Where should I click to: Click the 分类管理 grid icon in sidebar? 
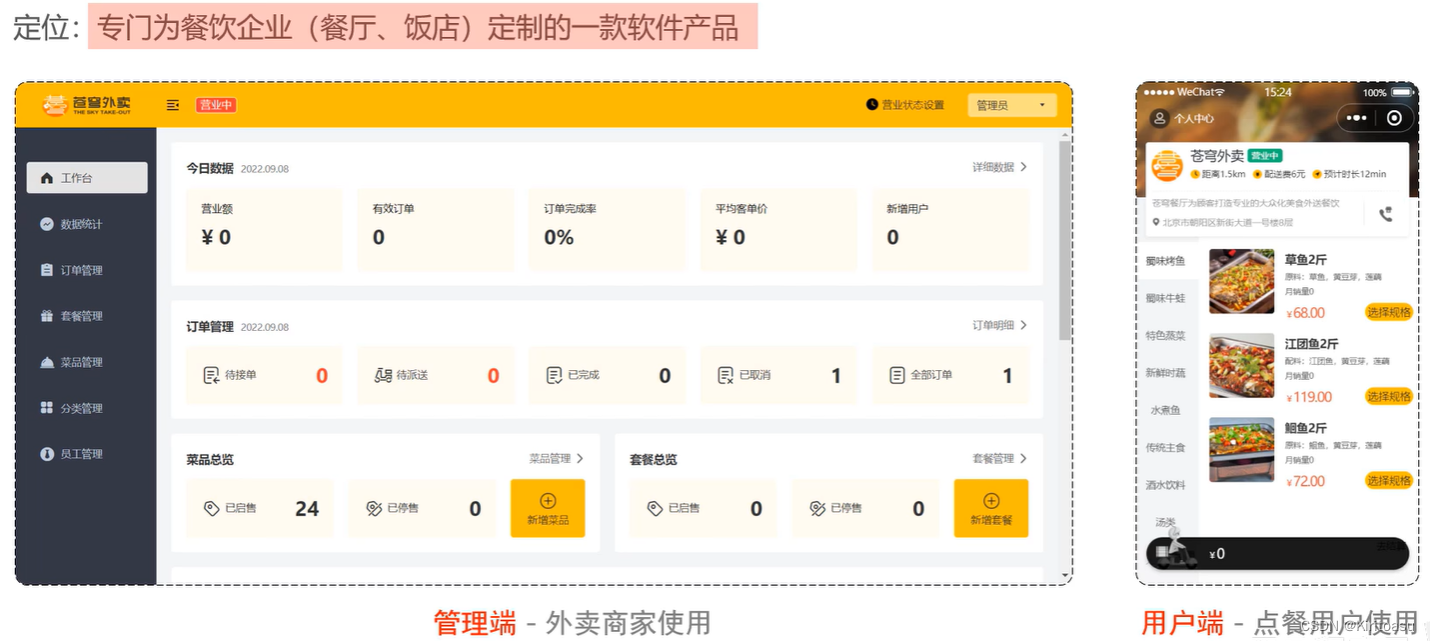(47, 408)
